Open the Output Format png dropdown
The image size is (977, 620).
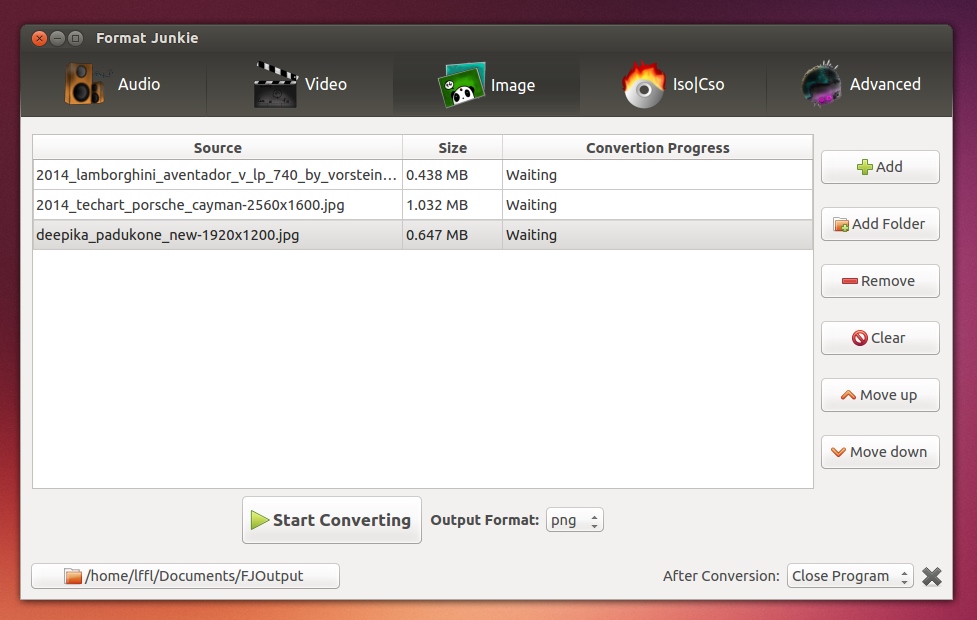click(574, 520)
